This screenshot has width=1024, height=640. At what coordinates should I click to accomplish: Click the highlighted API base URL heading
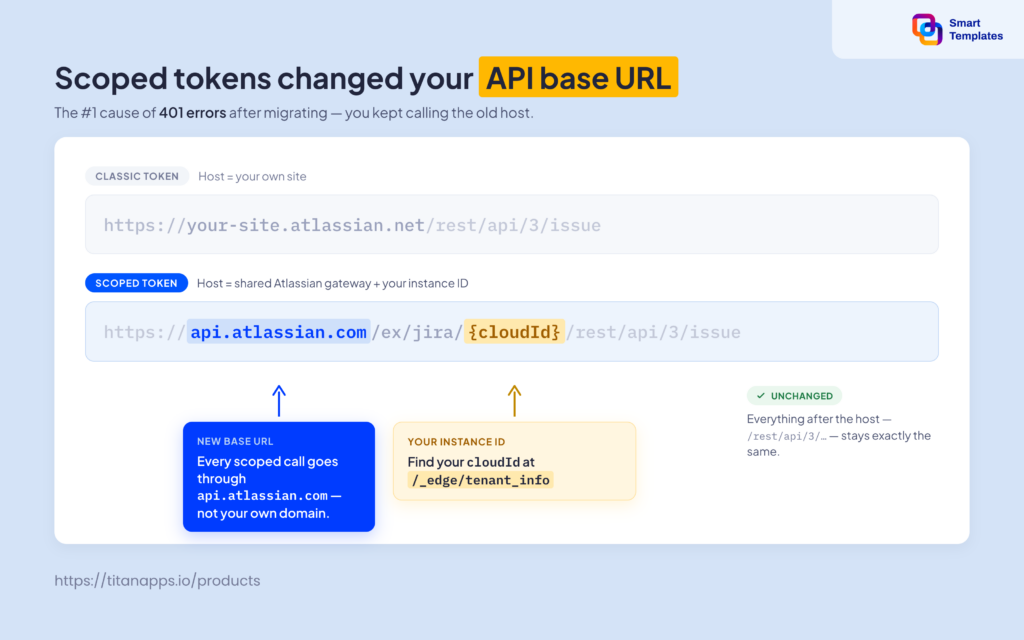tap(578, 77)
